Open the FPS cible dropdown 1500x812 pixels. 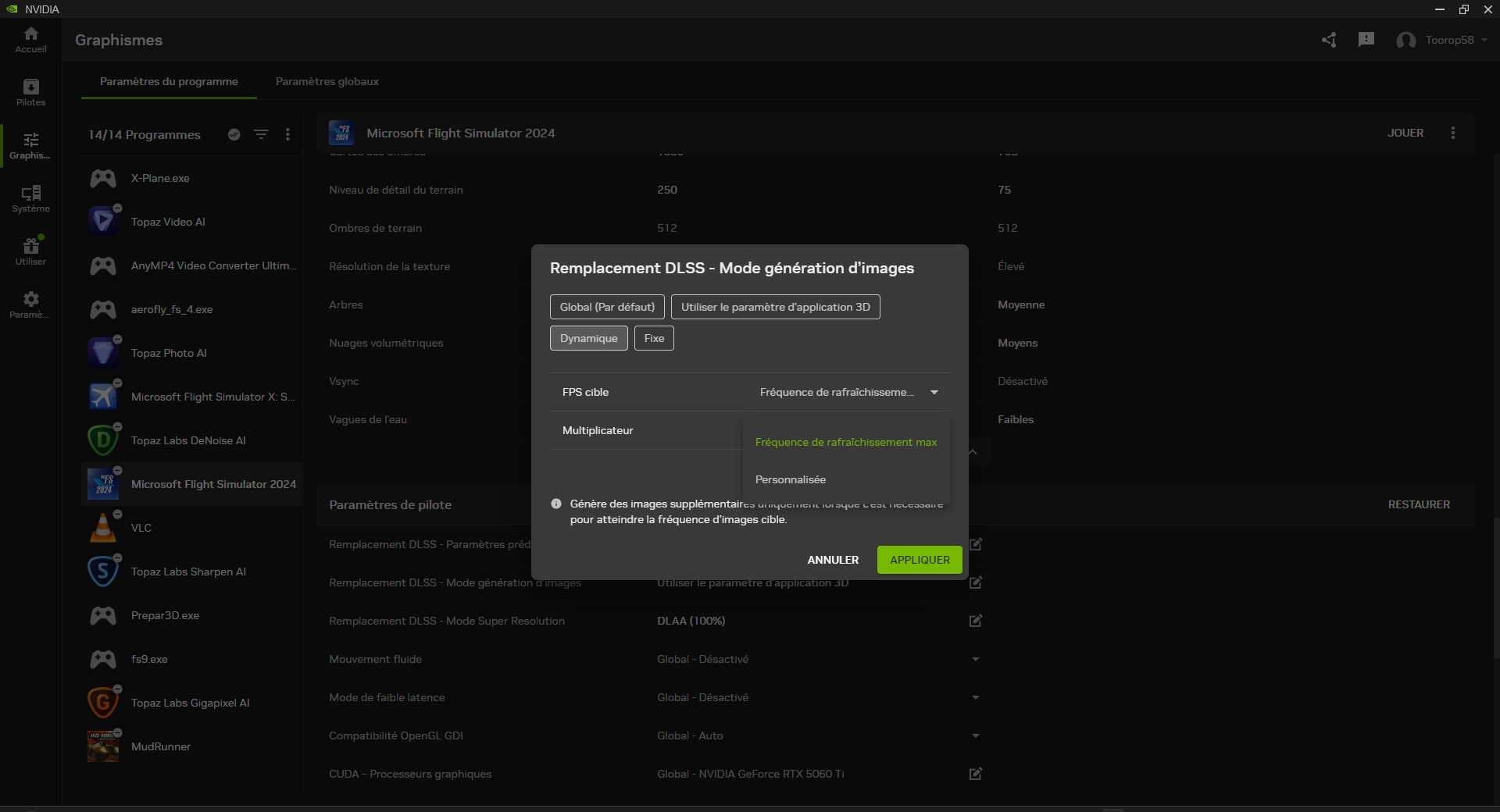pos(848,392)
